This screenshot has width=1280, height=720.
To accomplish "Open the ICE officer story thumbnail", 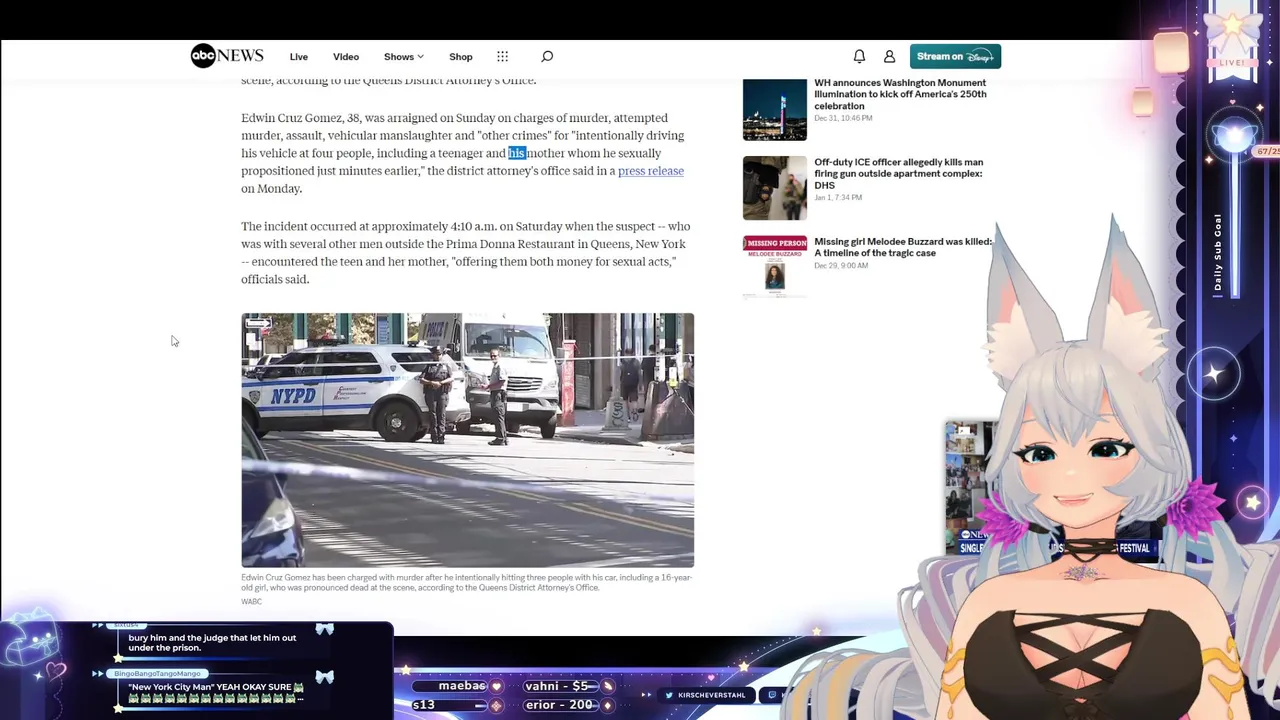I will coord(775,188).
